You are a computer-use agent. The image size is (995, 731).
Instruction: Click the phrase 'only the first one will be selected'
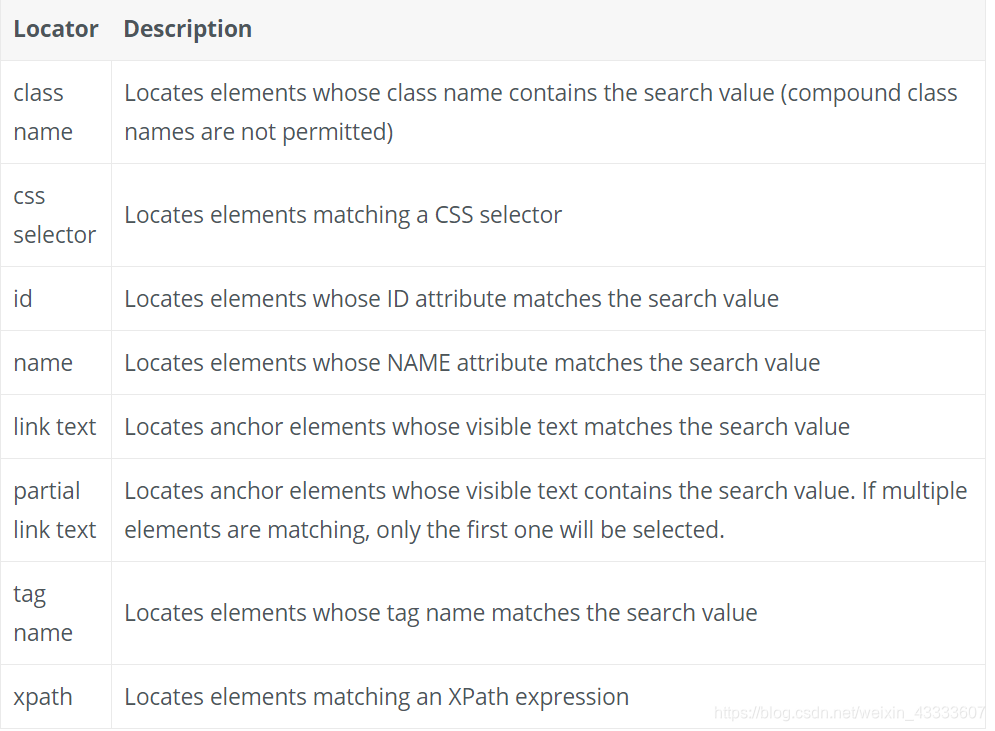pos(550,530)
